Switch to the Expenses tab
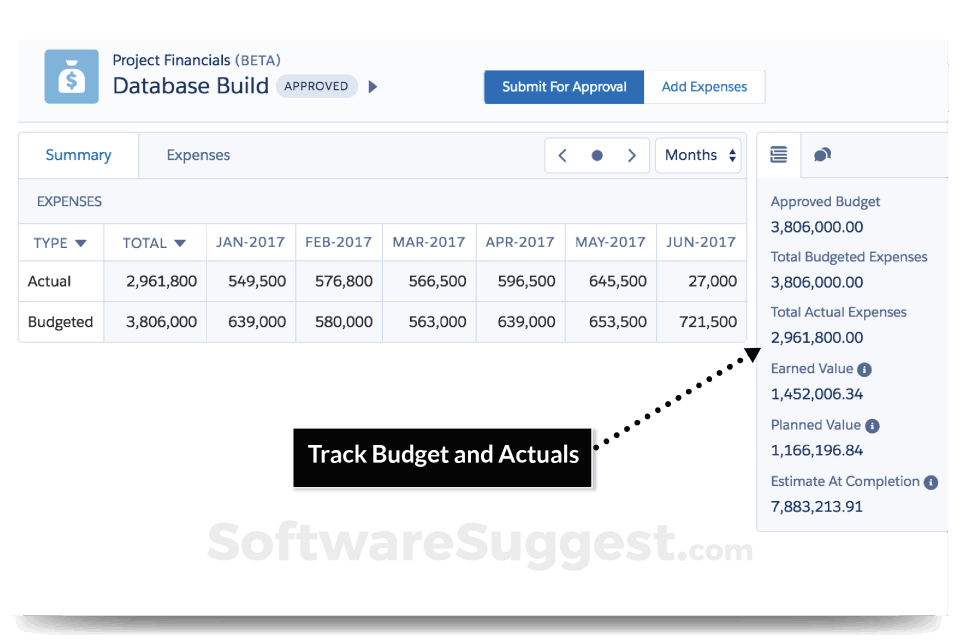960x640 pixels. tap(198, 155)
